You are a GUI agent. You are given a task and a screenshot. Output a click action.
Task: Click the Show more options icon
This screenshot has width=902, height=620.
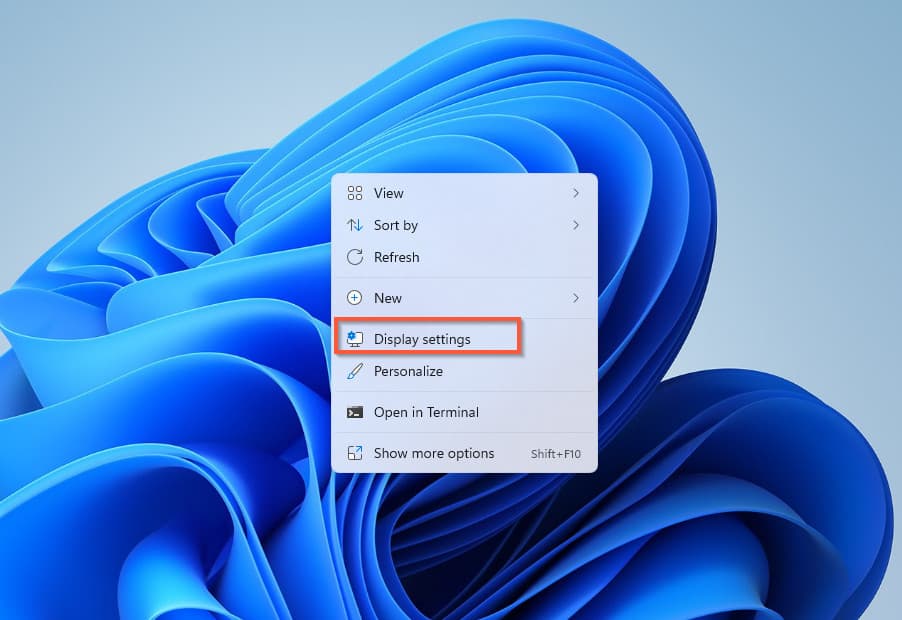click(356, 453)
